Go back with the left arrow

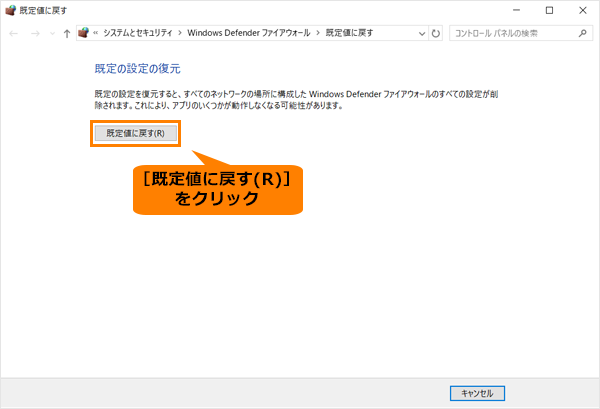14,34
